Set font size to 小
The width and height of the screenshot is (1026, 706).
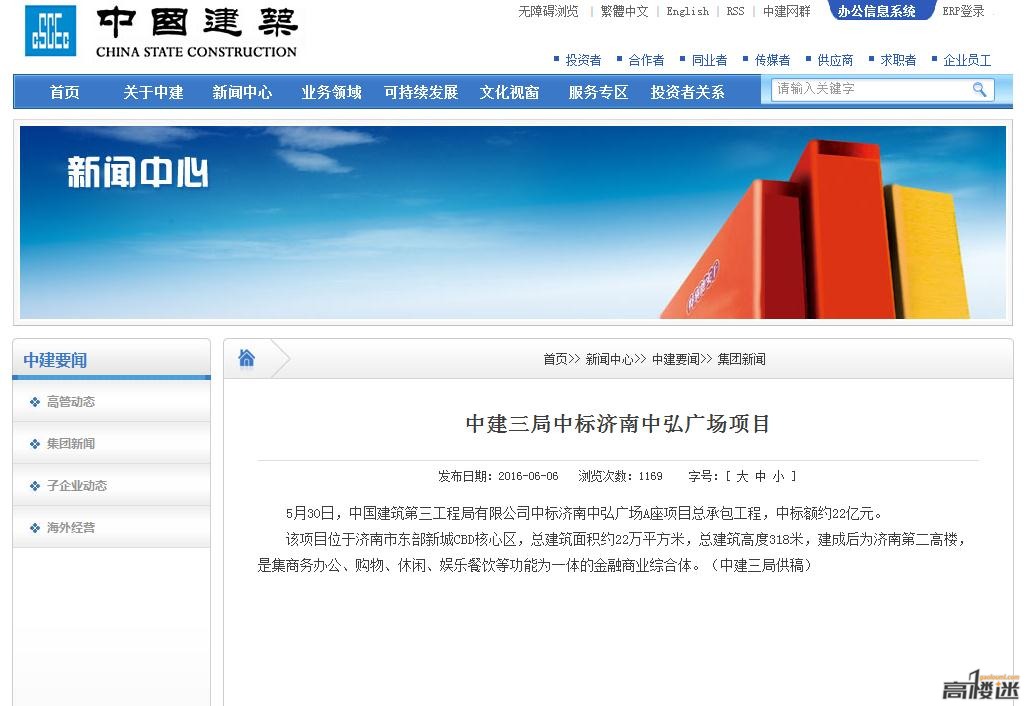point(778,476)
